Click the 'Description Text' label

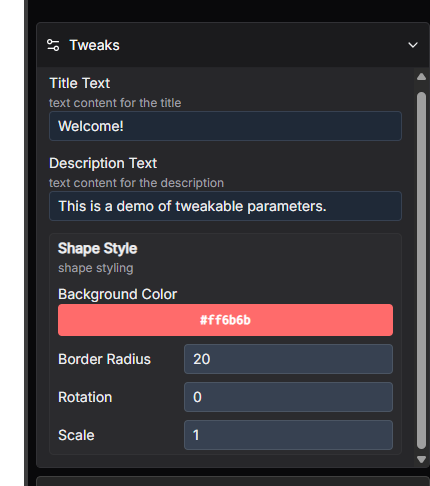click(103, 163)
